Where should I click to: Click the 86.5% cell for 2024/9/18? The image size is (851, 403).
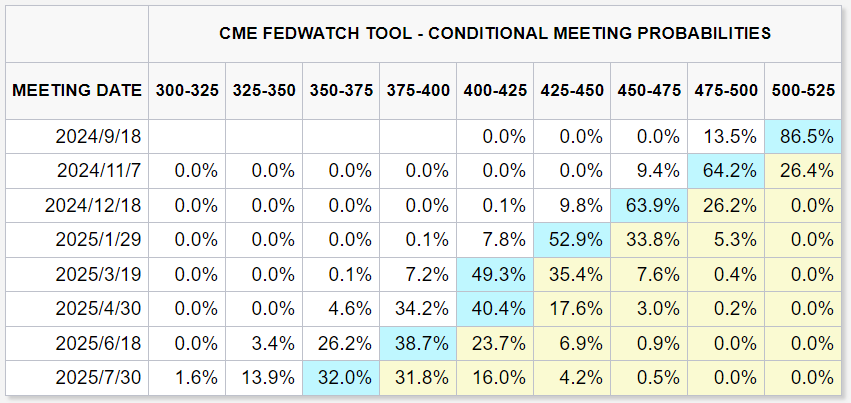point(805,137)
